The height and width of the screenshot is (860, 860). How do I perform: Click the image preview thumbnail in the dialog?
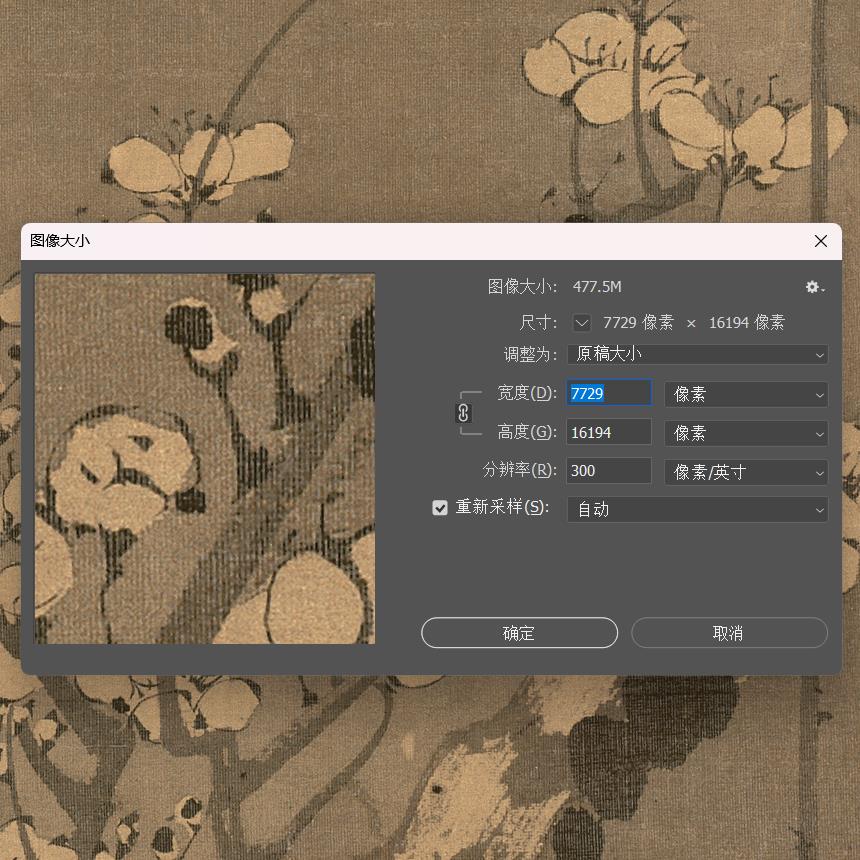coord(205,459)
